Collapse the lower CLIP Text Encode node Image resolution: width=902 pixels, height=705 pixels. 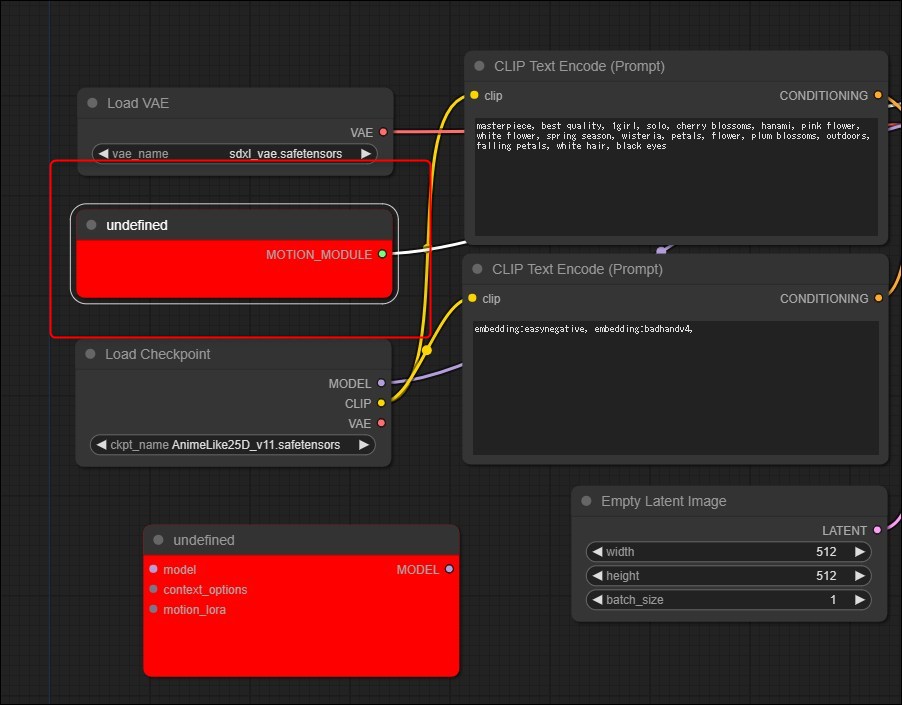pyautogui.click(x=477, y=269)
